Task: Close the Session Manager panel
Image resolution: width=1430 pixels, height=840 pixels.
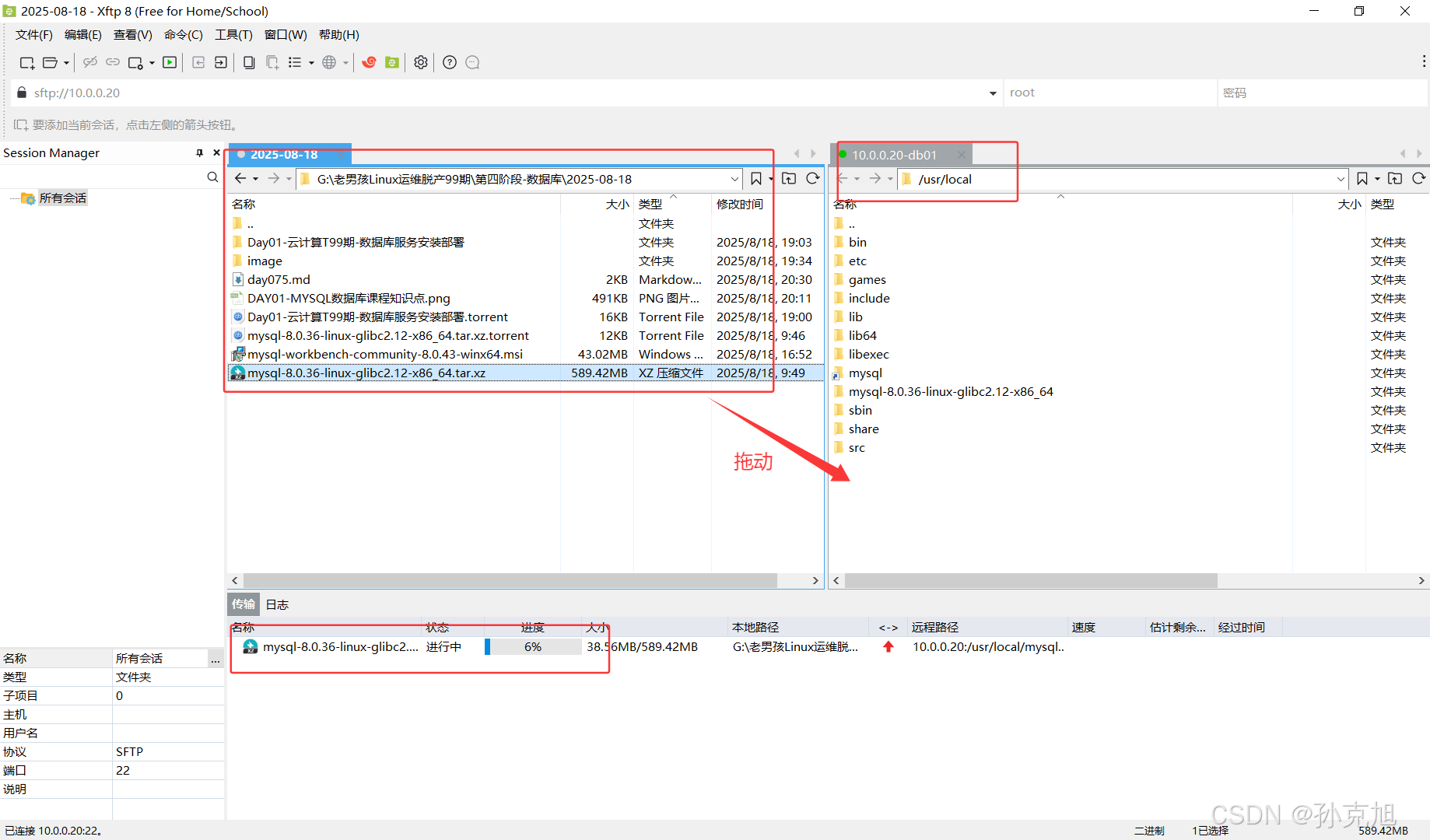Action: [x=216, y=153]
